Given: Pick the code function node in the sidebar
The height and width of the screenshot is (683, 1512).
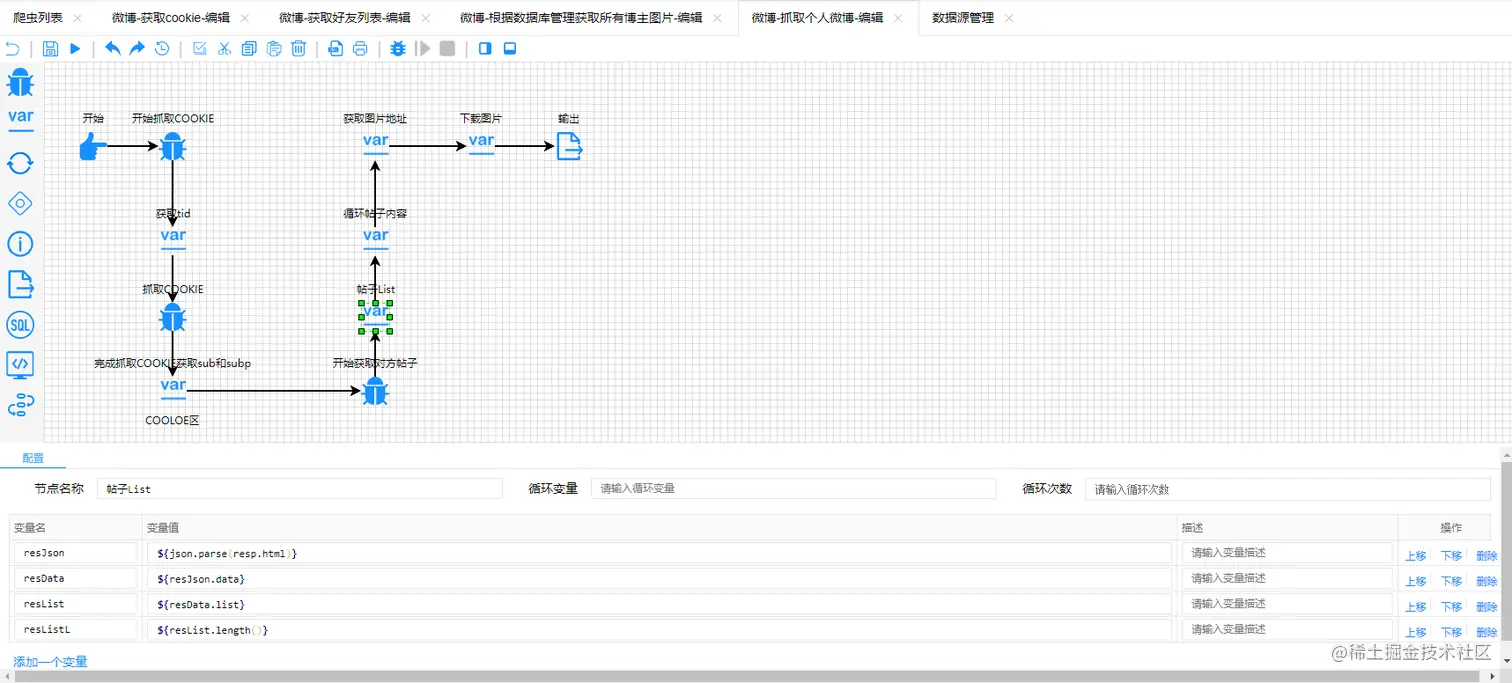Looking at the screenshot, I should point(20,365).
